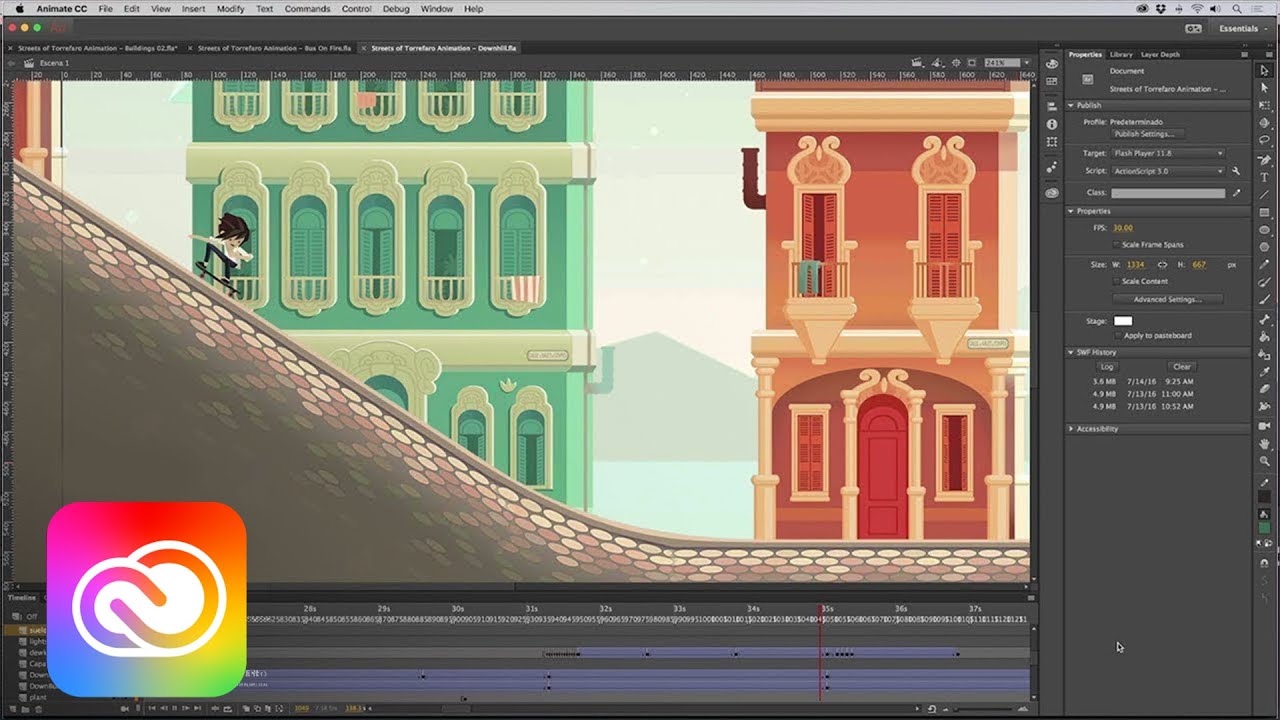Open the Align panel icon
Viewport: 1280px width, 720px height.
pos(1051,106)
